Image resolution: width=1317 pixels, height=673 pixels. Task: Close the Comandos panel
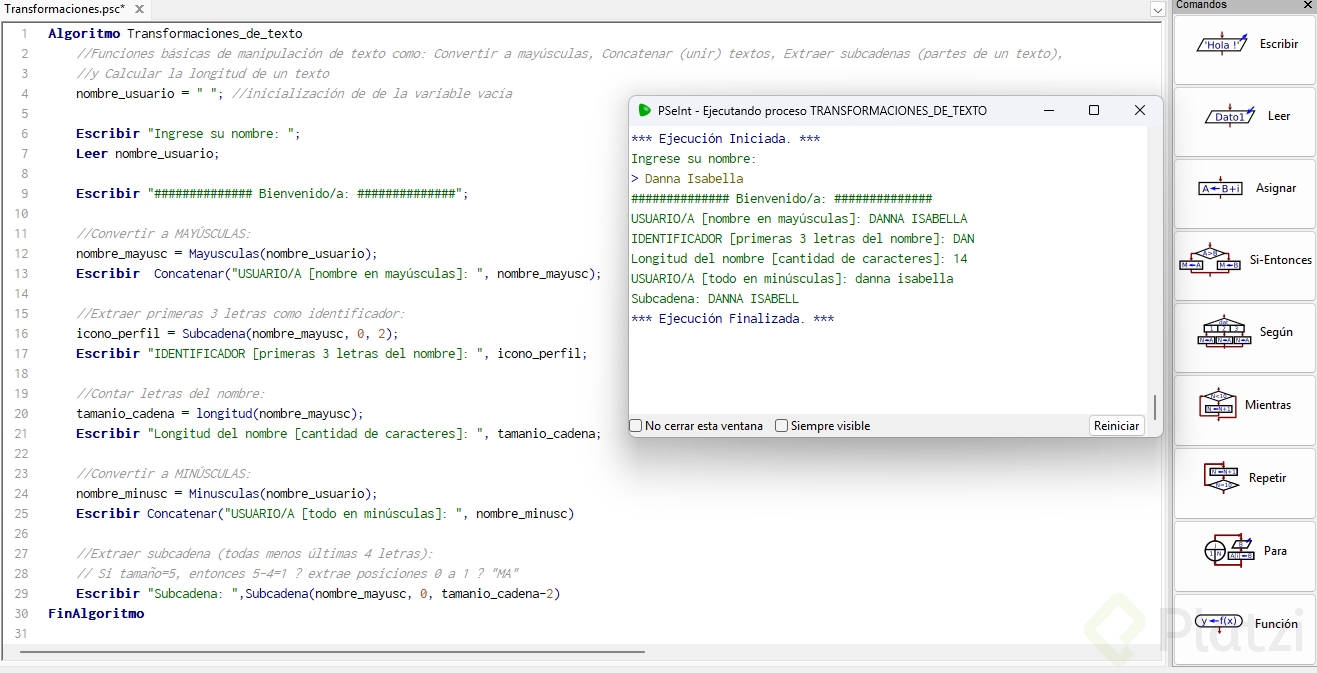pos(1308,5)
